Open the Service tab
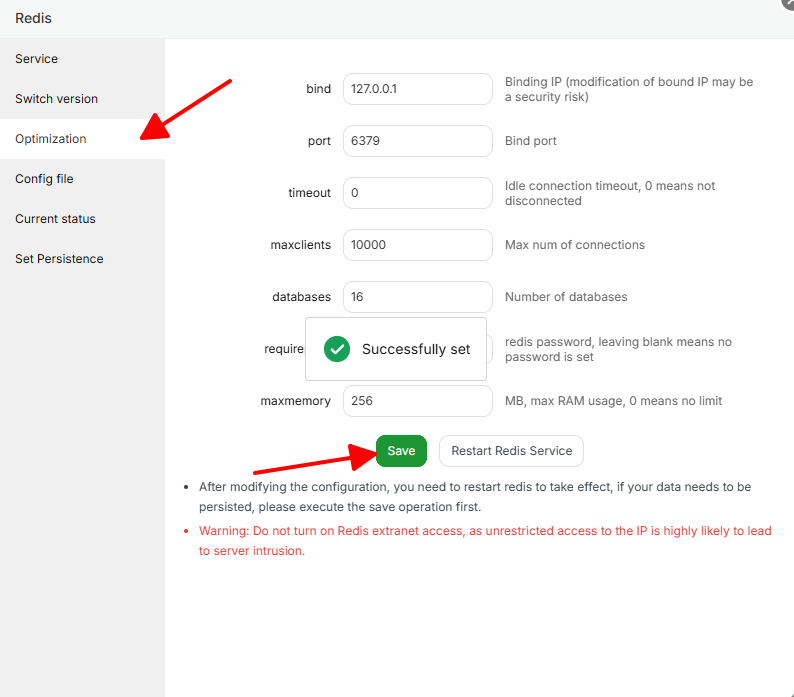Viewport: 794px width, 697px height. coord(37,59)
